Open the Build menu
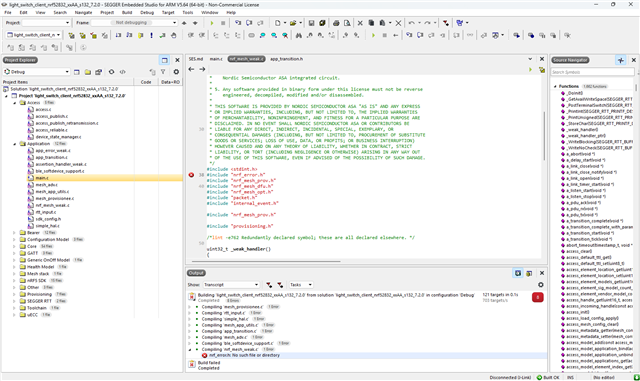The image size is (640, 381). coord(127,13)
